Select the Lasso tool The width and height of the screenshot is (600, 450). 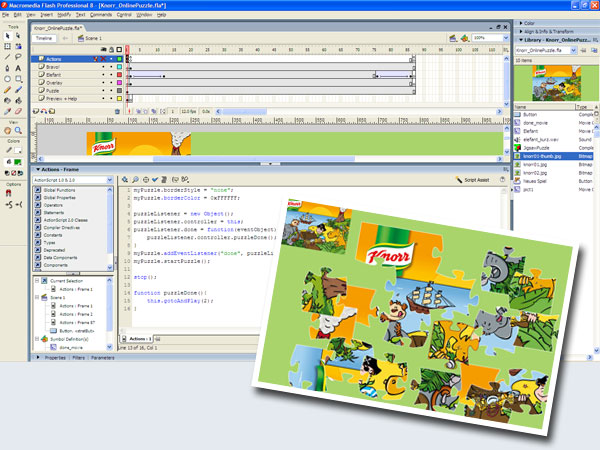click(18, 57)
